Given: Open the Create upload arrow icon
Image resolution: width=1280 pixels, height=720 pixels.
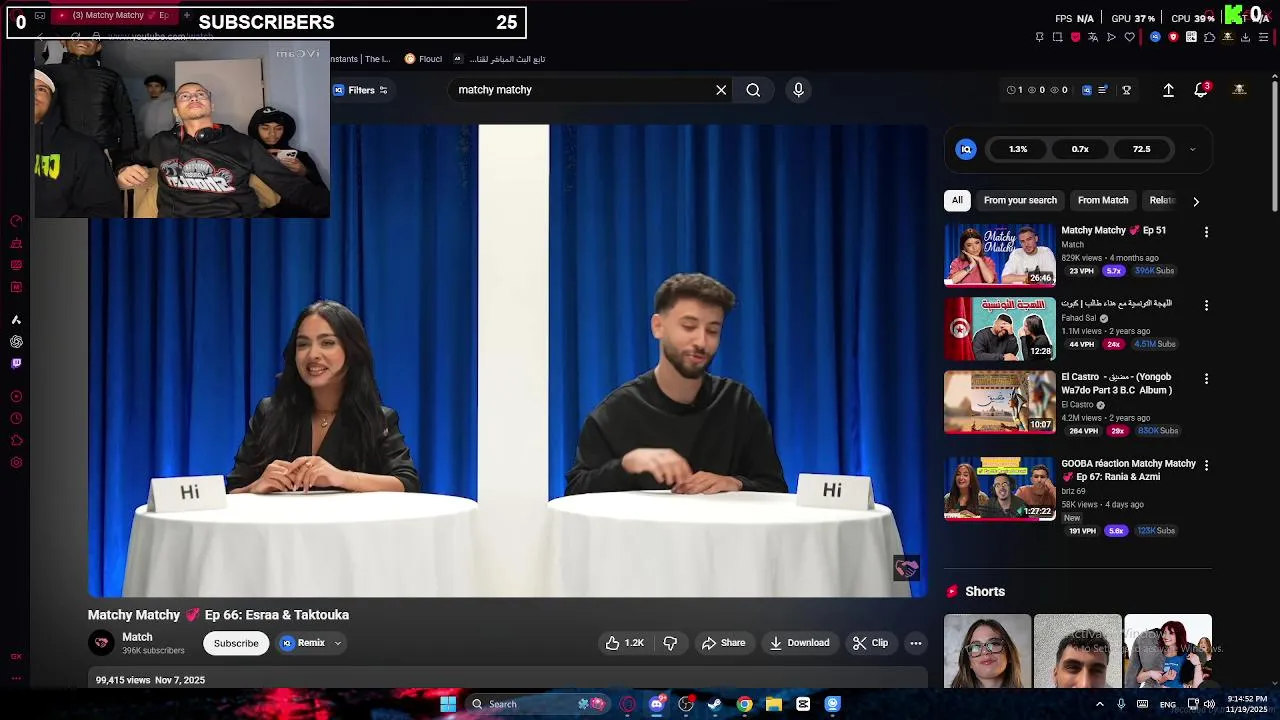Looking at the screenshot, I should (1168, 90).
